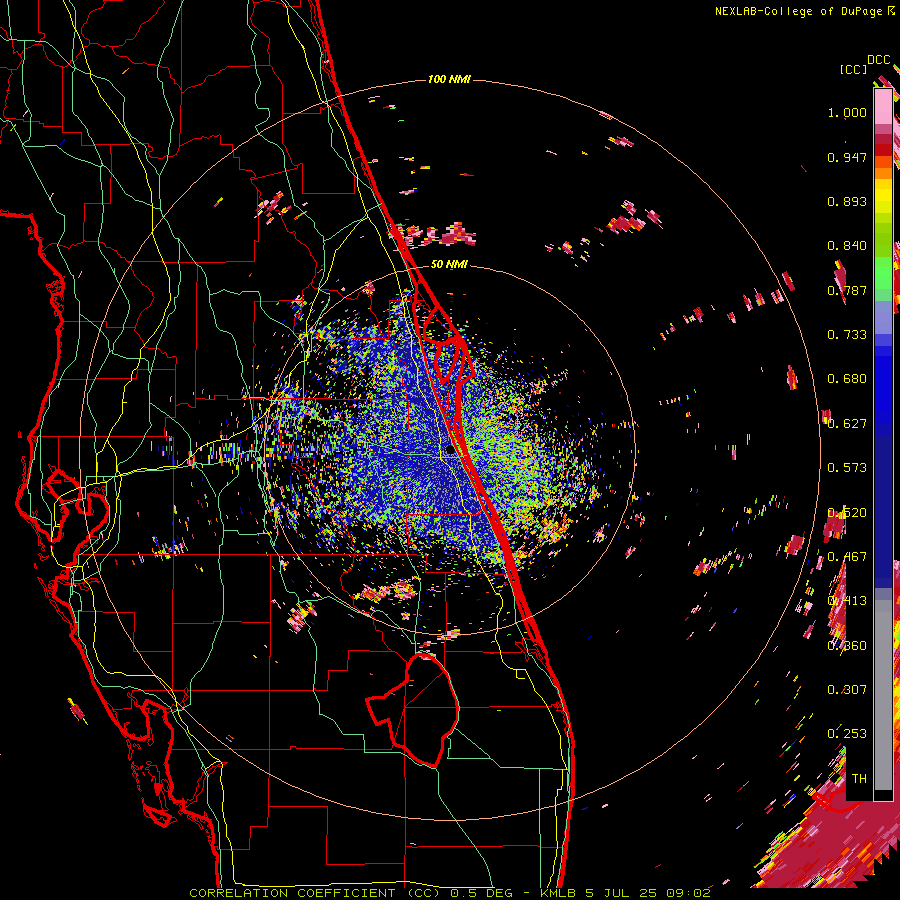Click the 0.840 scale value

[x=847, y=246]
